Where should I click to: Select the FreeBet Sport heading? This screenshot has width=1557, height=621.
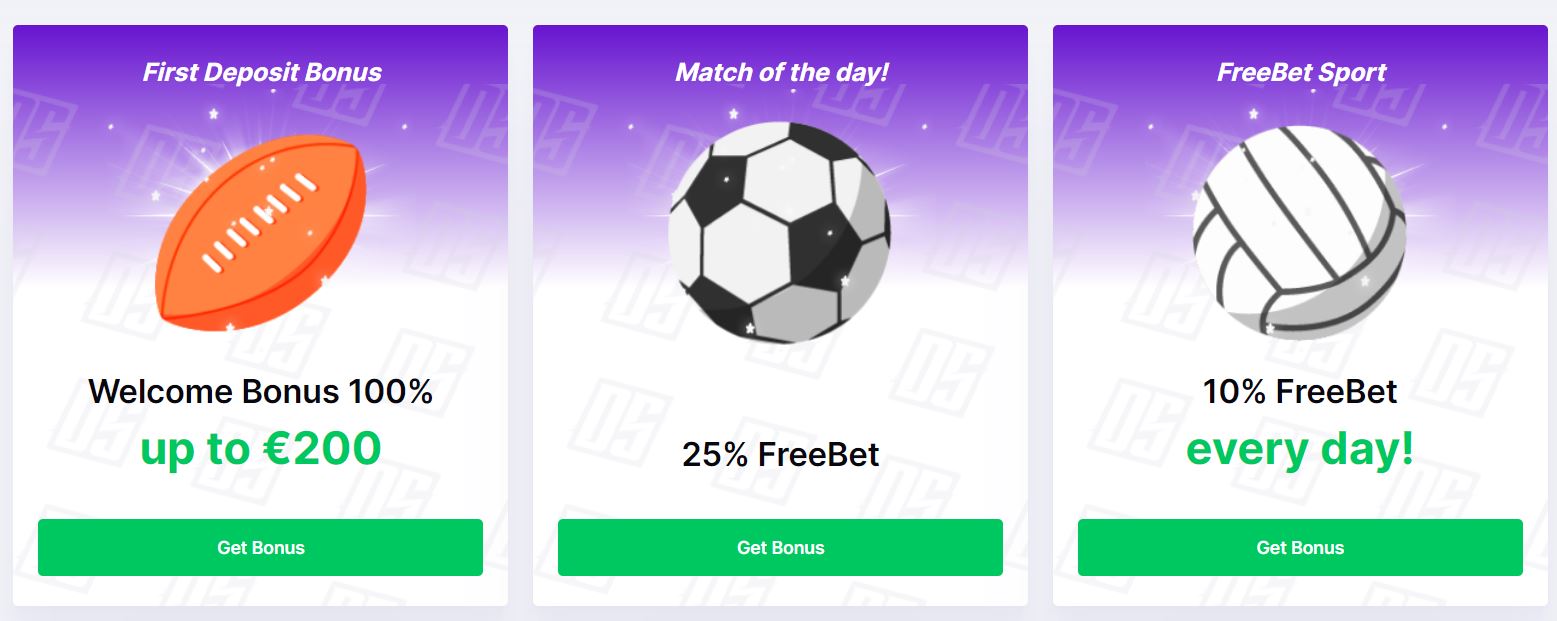pyautogui.click(x=1301, y=72)
